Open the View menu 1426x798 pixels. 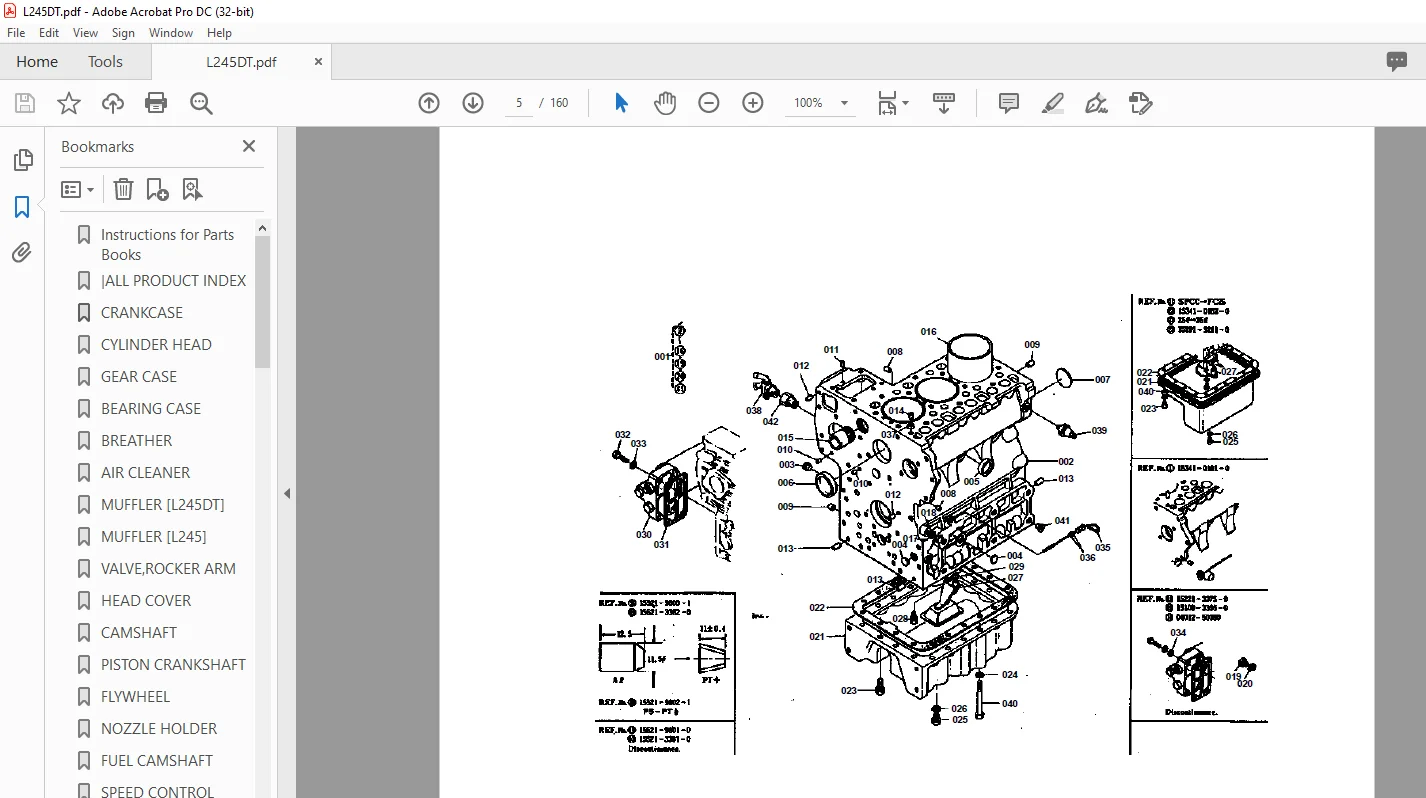tap(85, 33)
